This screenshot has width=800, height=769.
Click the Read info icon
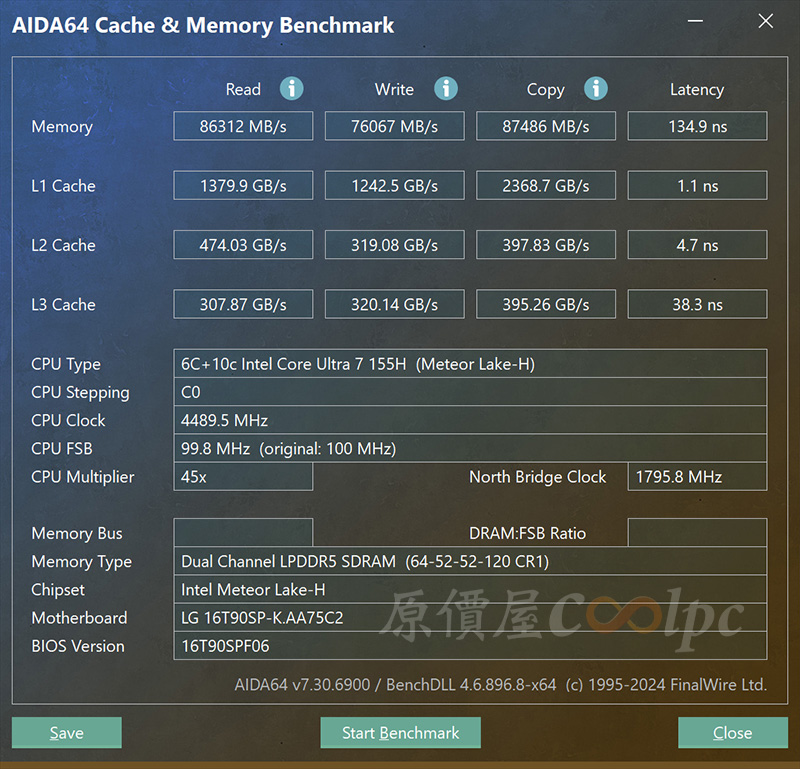coord(291,89)
